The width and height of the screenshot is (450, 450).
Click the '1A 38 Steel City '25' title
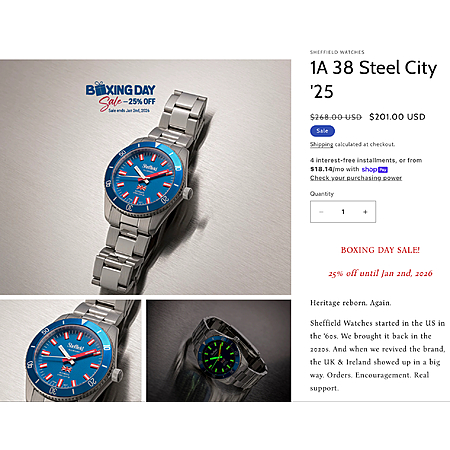pos(373,79)
